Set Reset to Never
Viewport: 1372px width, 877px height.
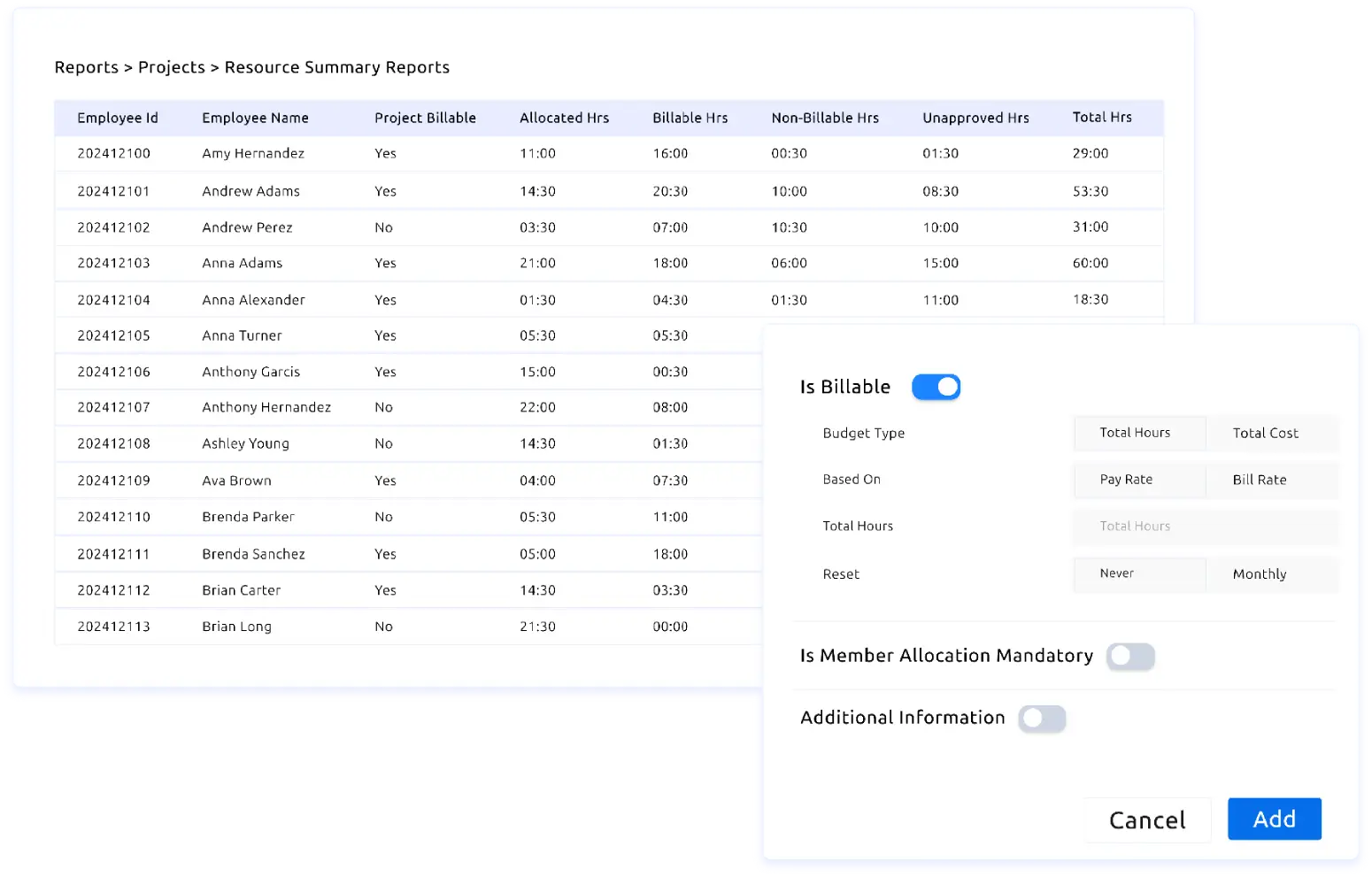coord(1117,573)
